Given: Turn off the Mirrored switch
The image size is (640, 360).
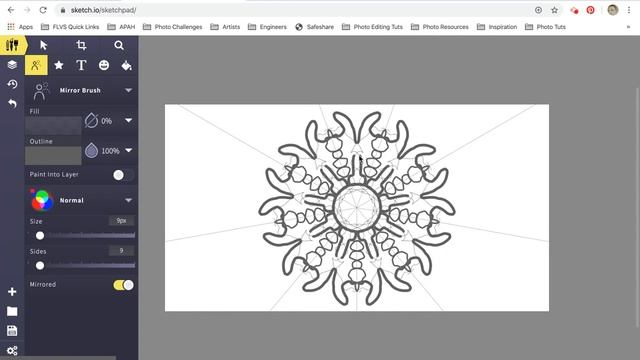Looking at the screenshot, I should pos(124,285).
